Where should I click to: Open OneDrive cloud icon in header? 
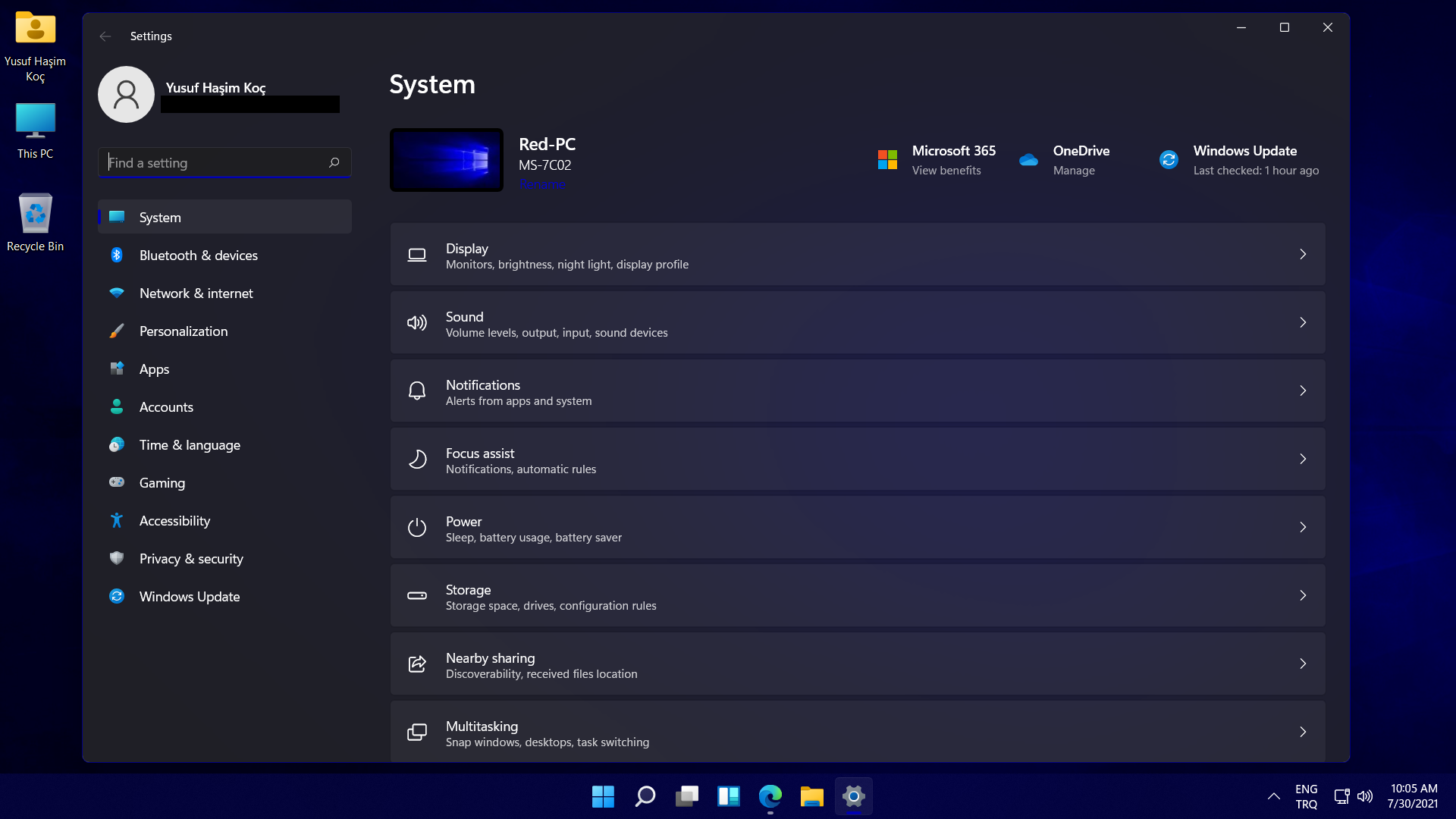click(x=1028, y=160)
